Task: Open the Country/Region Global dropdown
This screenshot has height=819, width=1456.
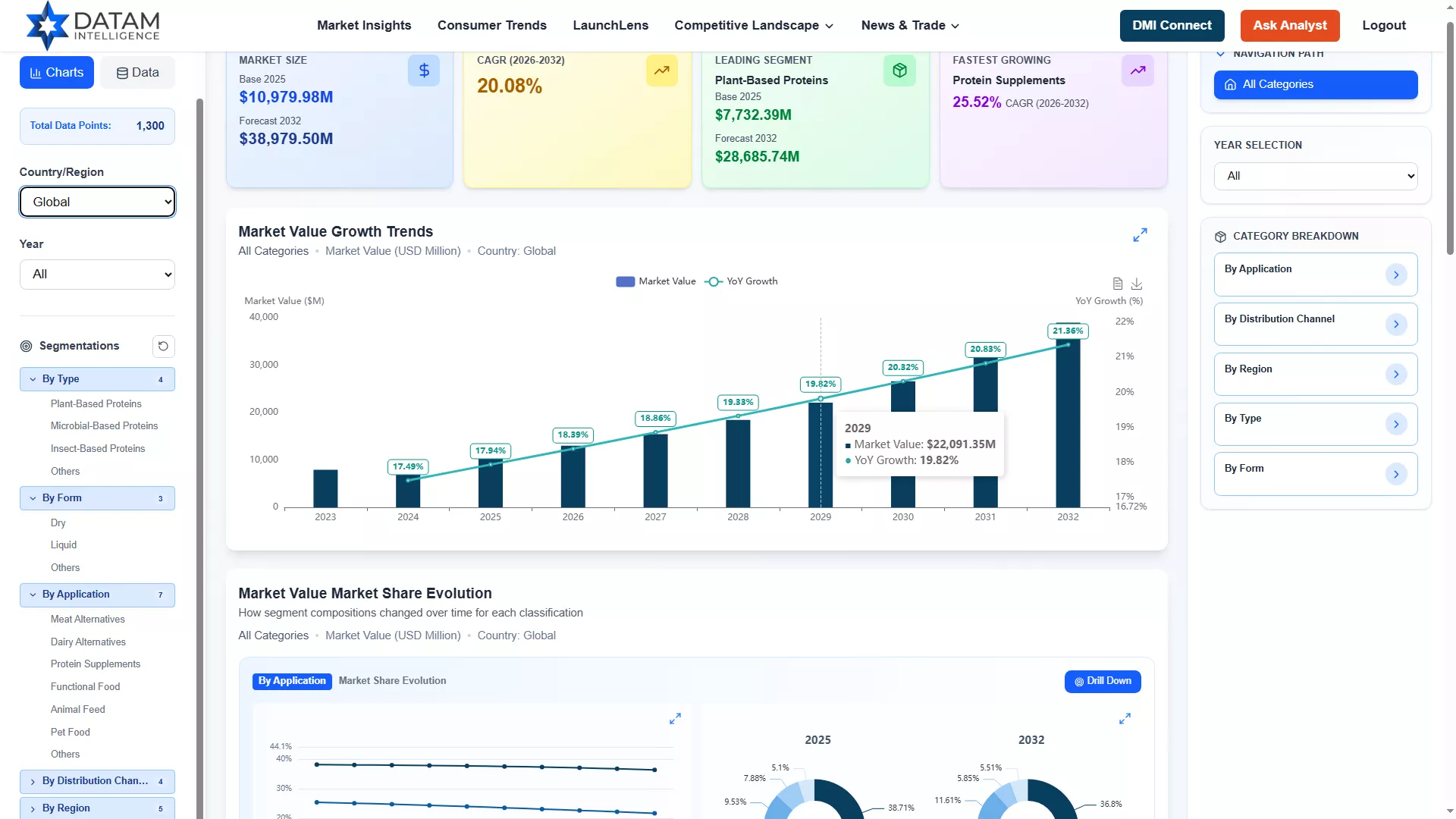Action: pos(97,202)
